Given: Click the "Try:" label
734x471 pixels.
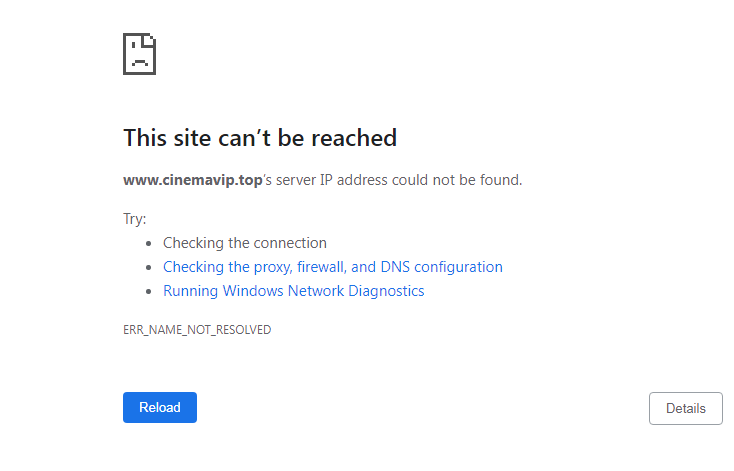Looking at the screenshot, I should [135, 219].
